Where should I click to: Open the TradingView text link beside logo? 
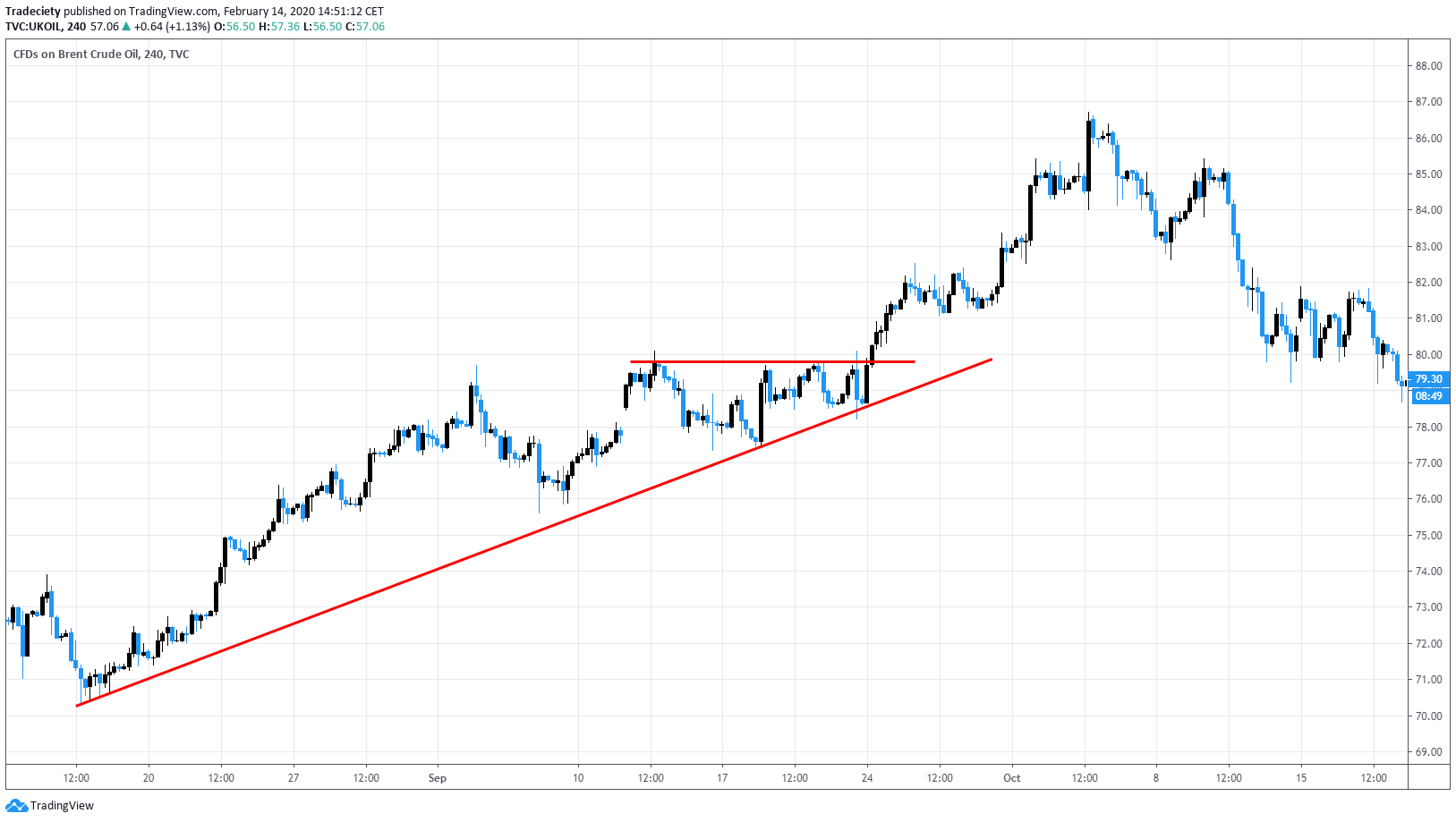[62, 806]
